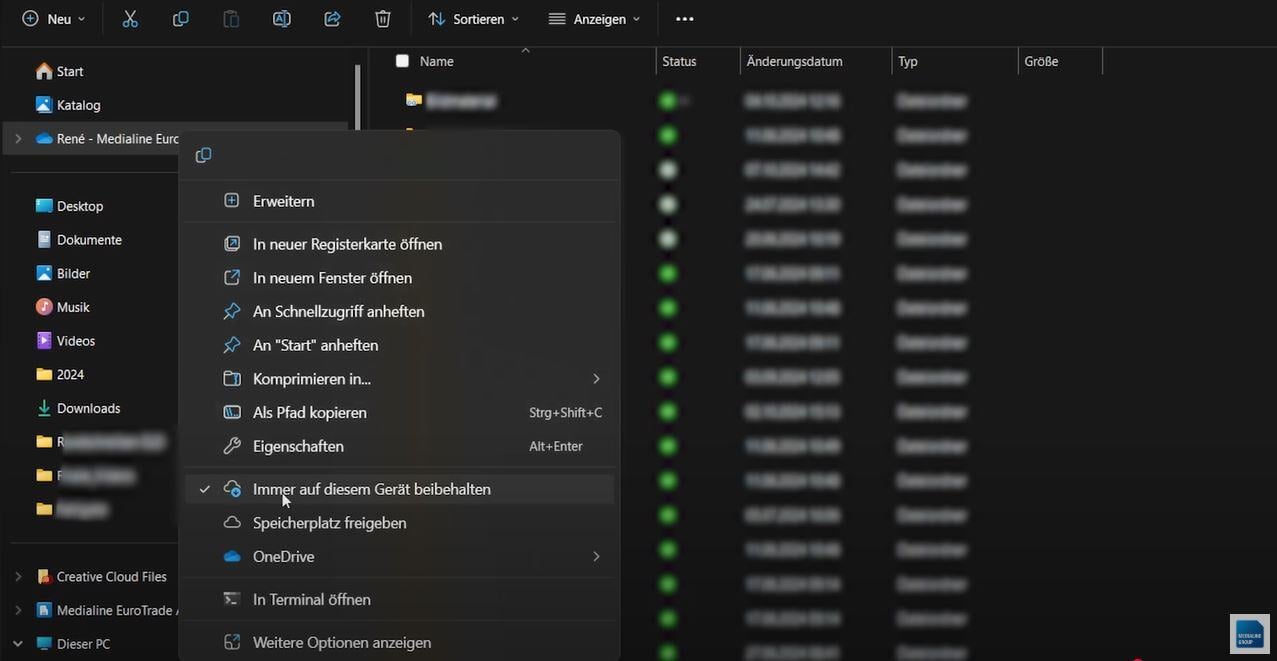Click the Paste clipboard icon in toolbar
This screenshot has height=661, width=1277.
231,19
